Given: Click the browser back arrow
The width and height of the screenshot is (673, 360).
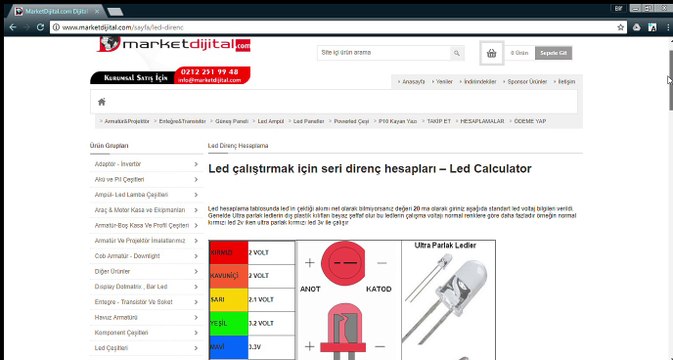Looking at the screenshot, I should 12,27.
